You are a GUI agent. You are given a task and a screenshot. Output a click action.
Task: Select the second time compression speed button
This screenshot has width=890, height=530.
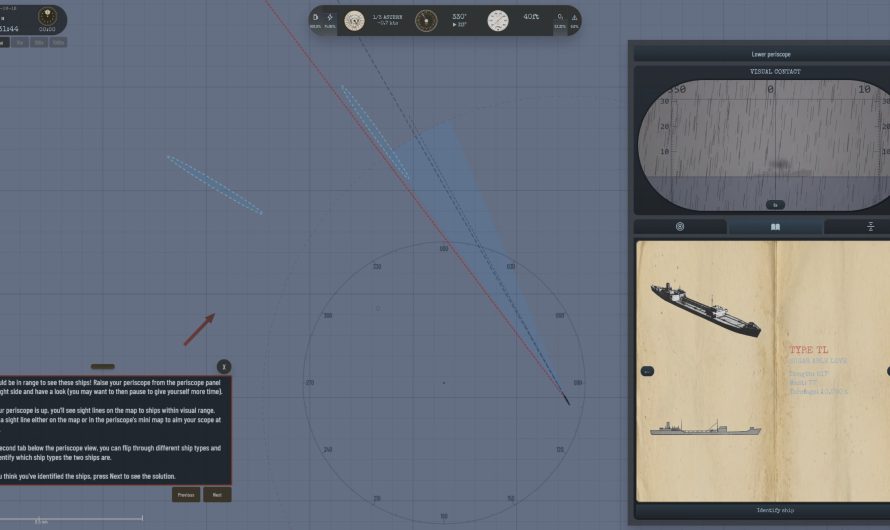(20, 43)
